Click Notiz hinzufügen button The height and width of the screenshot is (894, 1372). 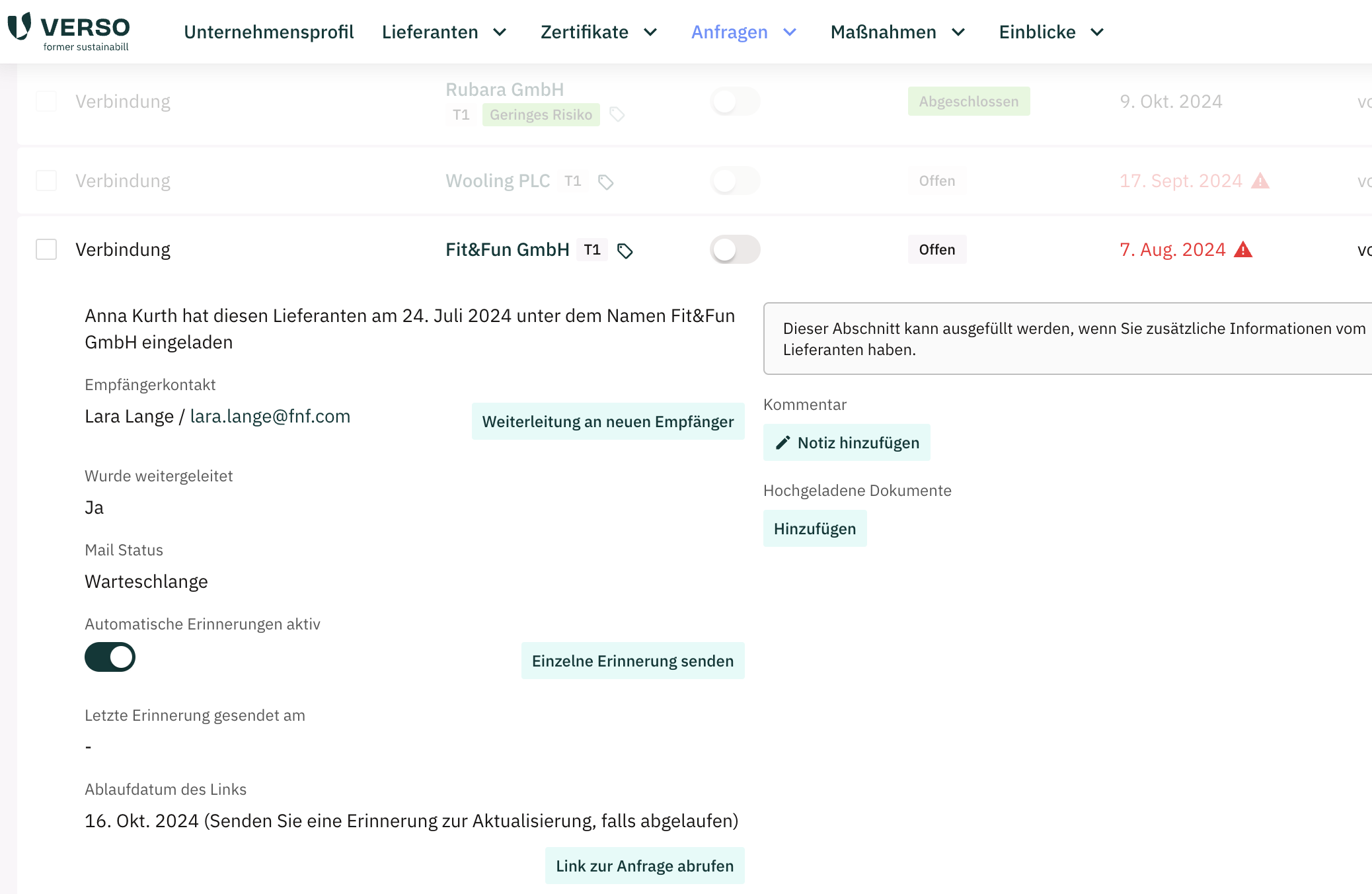(x=847, y=442)
